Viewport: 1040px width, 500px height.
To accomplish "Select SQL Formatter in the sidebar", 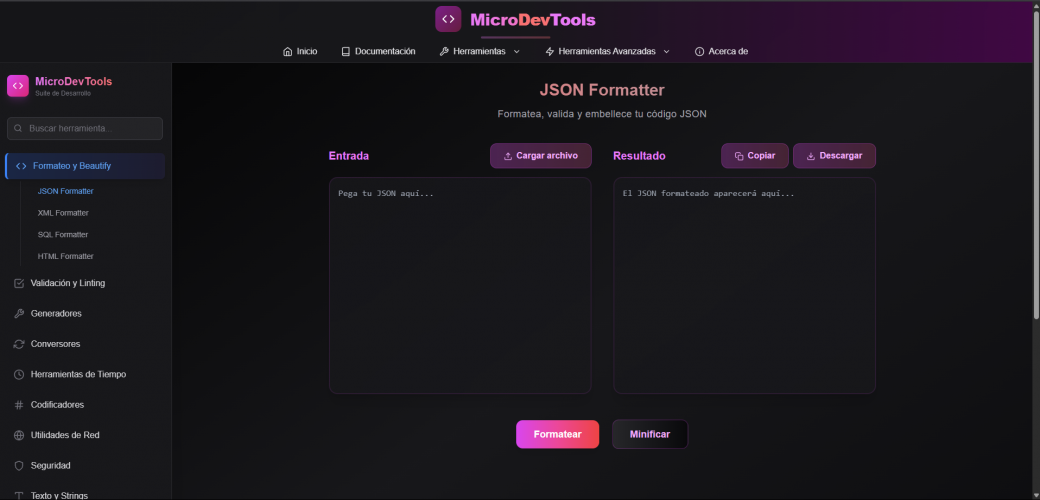I will tap(63, 235).
